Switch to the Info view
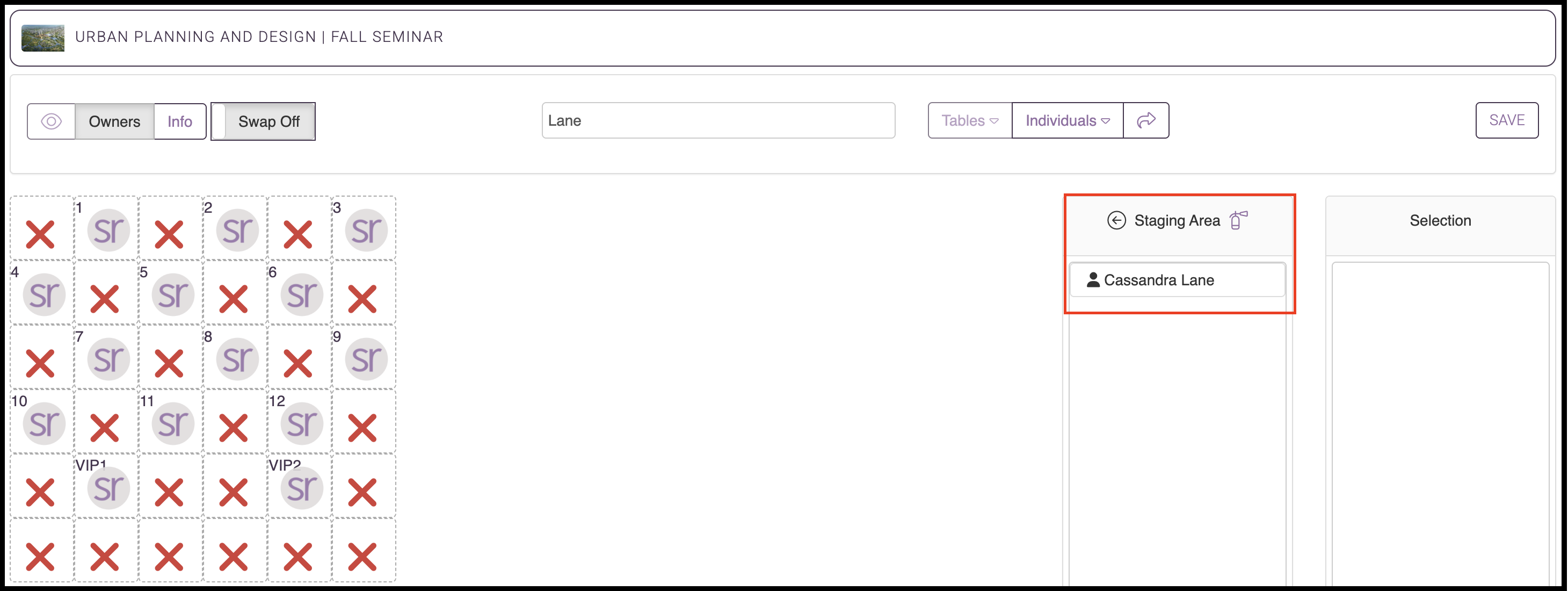This screenshot has width=1568, height=591. click(x=180, y=121)
